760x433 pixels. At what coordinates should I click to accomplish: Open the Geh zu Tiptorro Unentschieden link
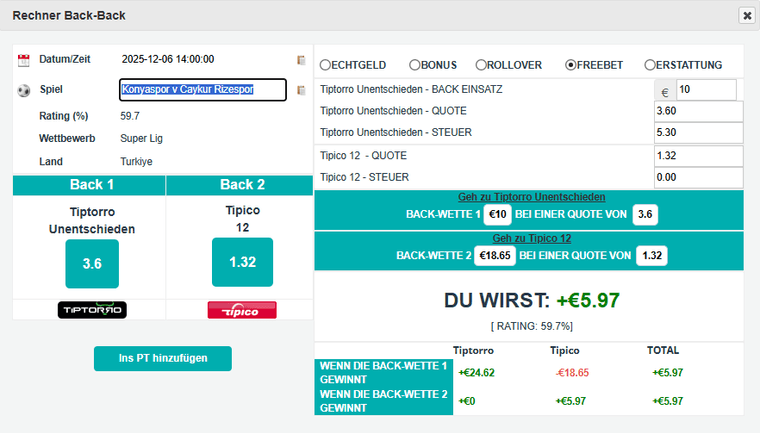coord(529,197)
